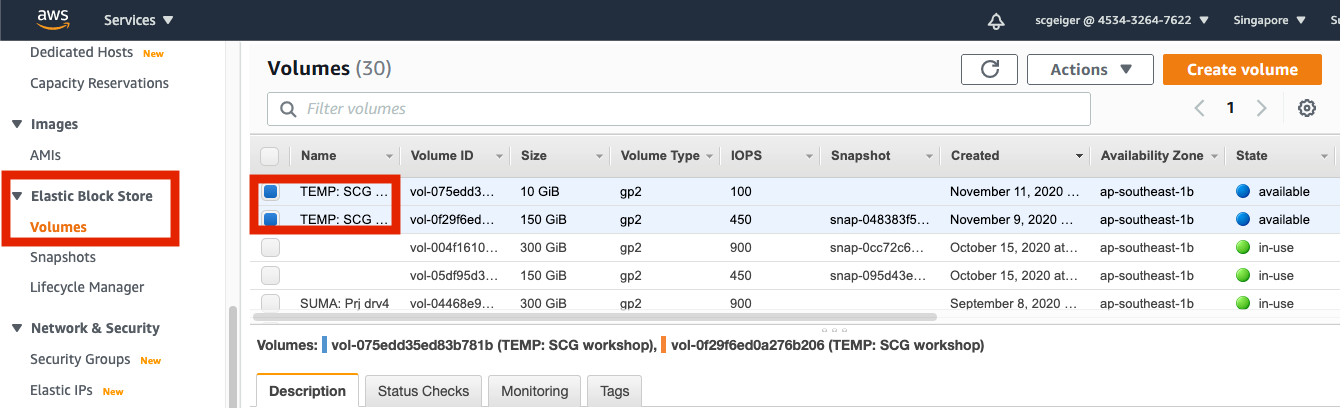
Task: Collapse the Elastic Block Store section
Action: [x=16, y=196]
